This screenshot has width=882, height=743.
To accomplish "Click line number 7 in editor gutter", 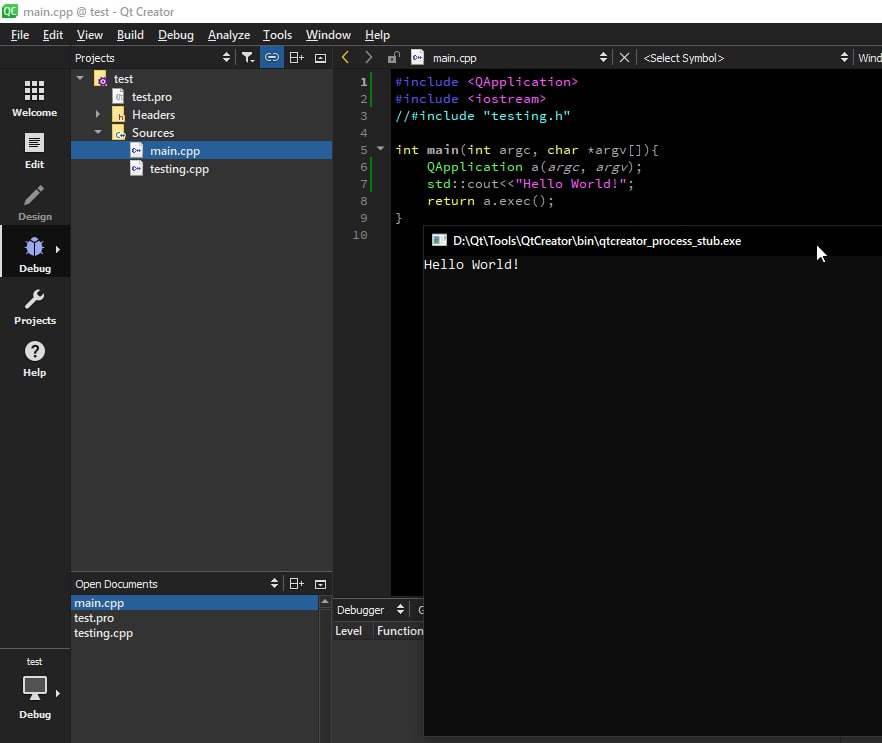I will point(363,184).
